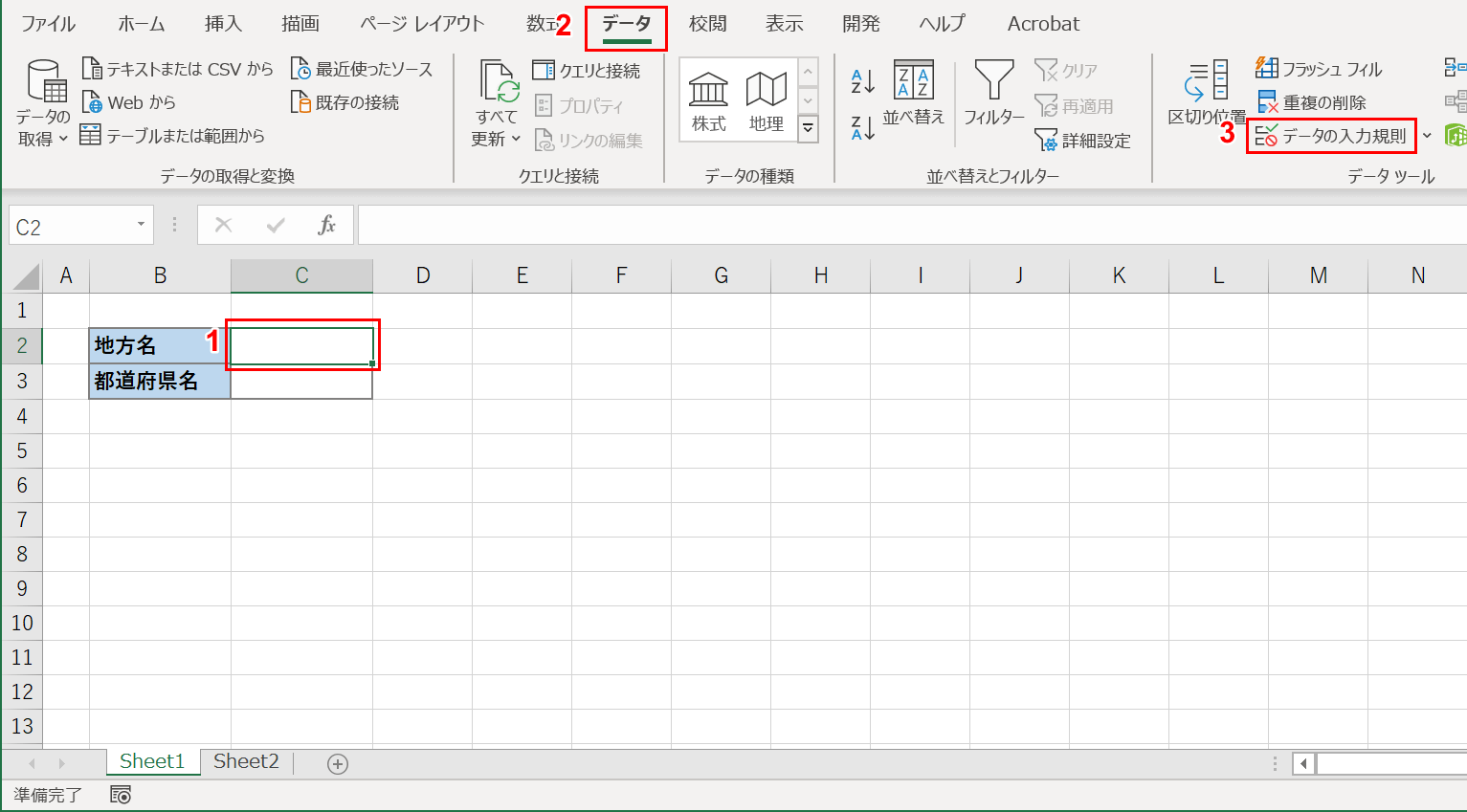This screenshot has width=1467, height=812.
Task: Expand the データの入力規則 dropdown arrow
Action: pos(1427,136)
